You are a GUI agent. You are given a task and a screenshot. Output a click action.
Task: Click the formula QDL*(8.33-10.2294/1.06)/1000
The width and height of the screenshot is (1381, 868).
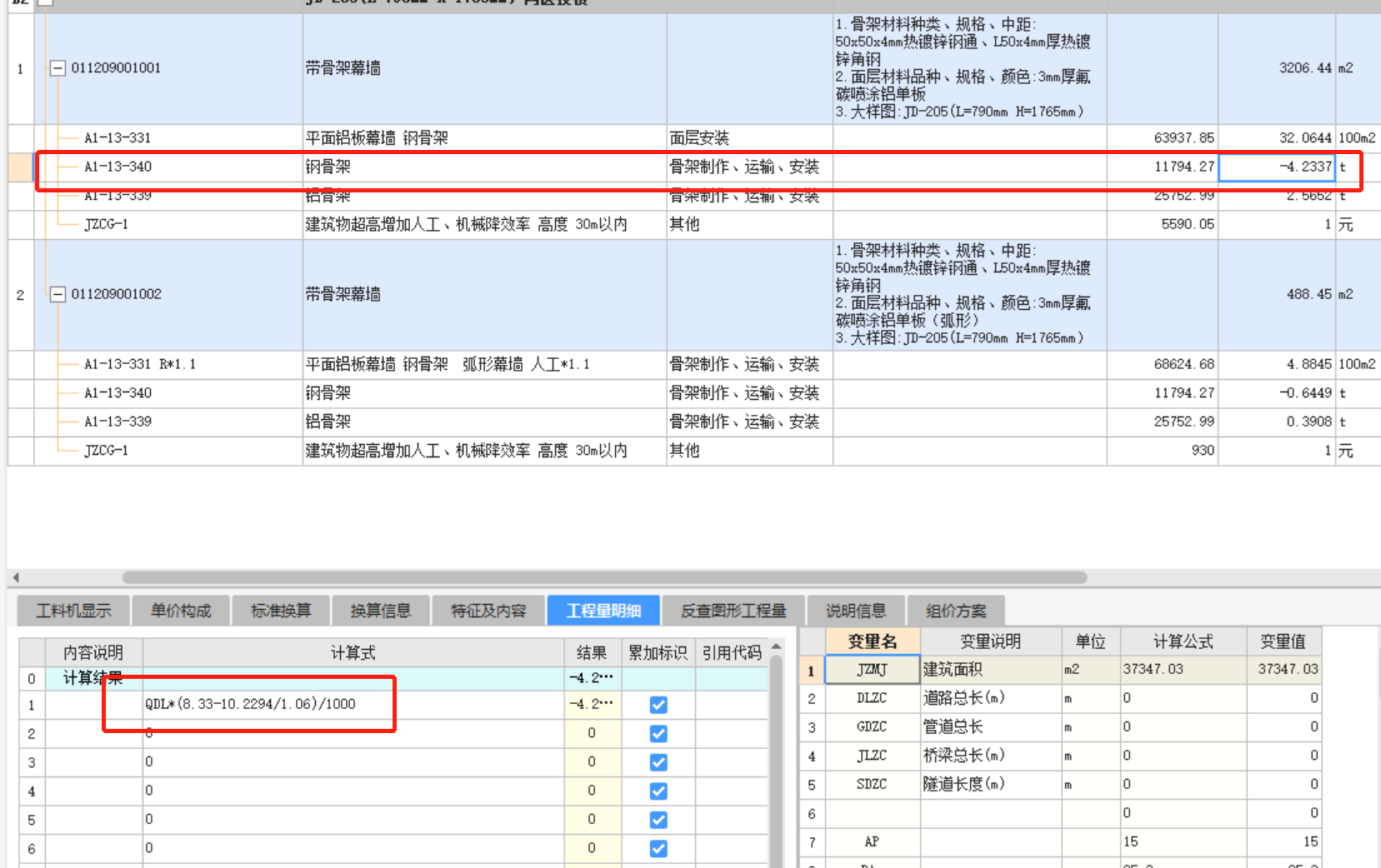[x=250, y=704]
